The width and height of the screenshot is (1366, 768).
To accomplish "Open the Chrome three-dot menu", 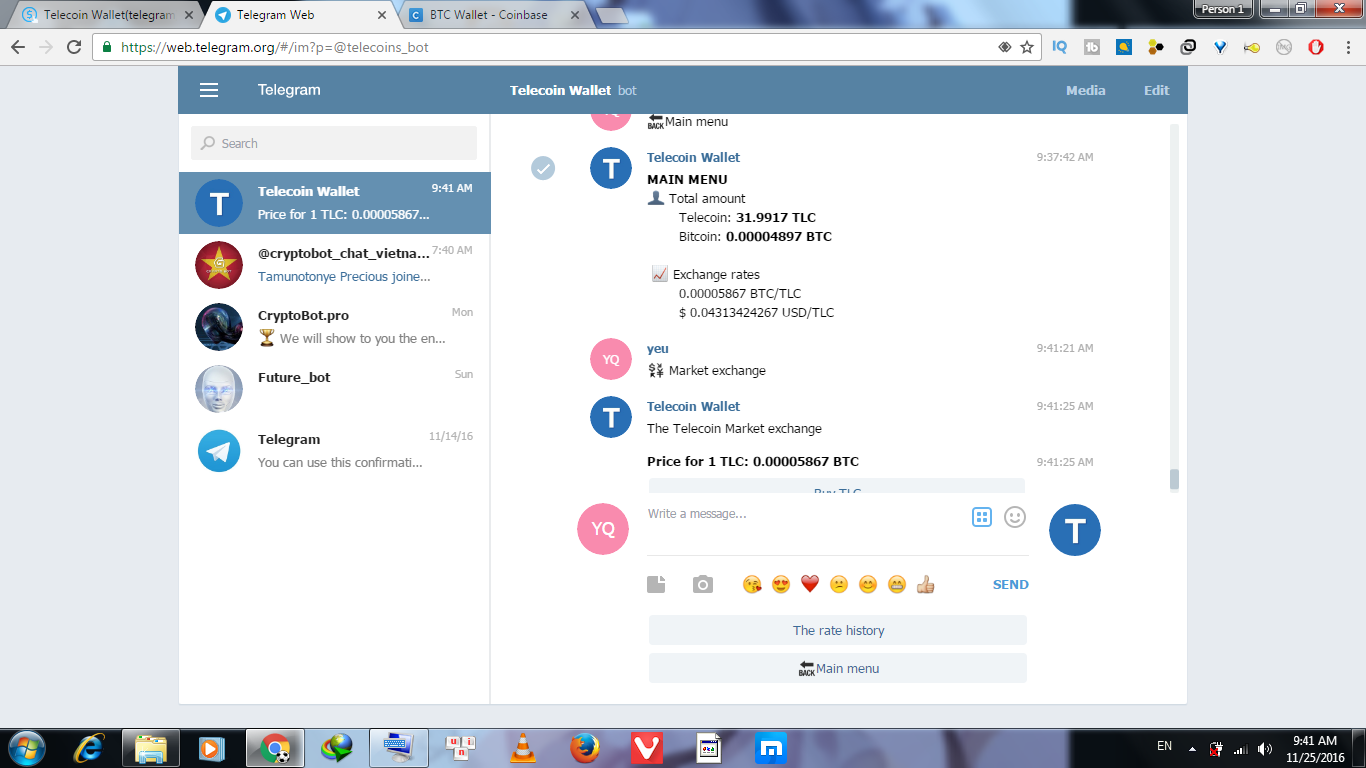I will (x=1347, y=47).
